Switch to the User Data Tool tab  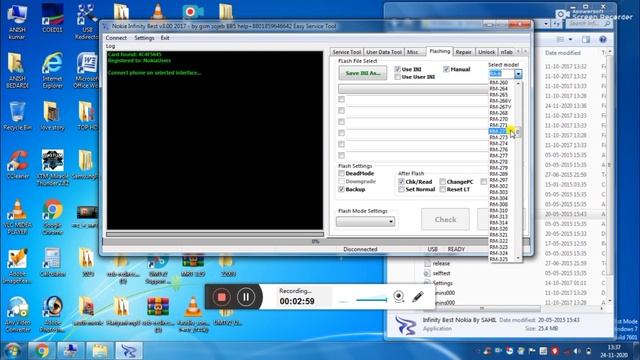click(x=384, y=52)
